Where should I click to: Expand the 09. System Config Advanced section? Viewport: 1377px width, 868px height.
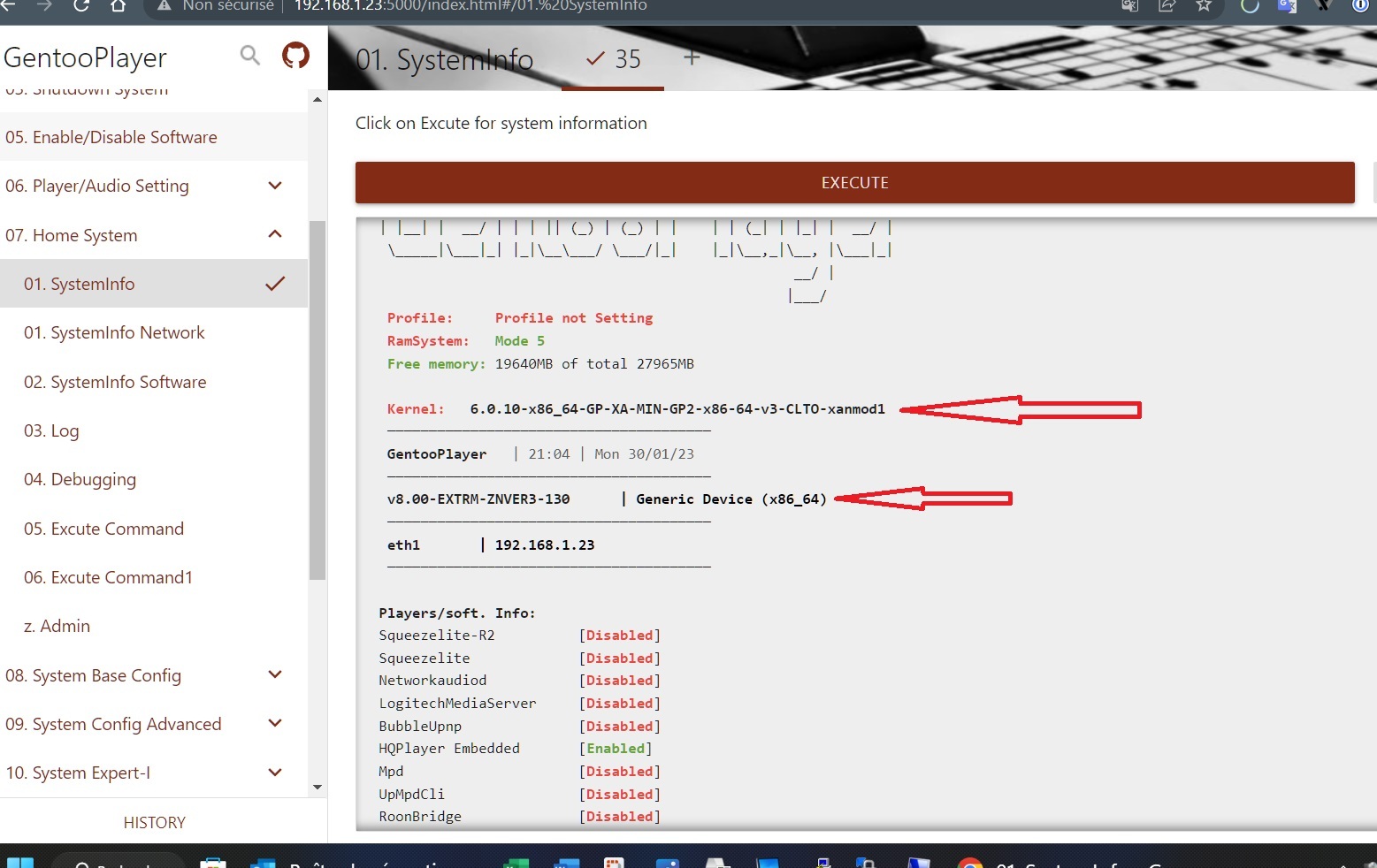[x=275, y=724]
